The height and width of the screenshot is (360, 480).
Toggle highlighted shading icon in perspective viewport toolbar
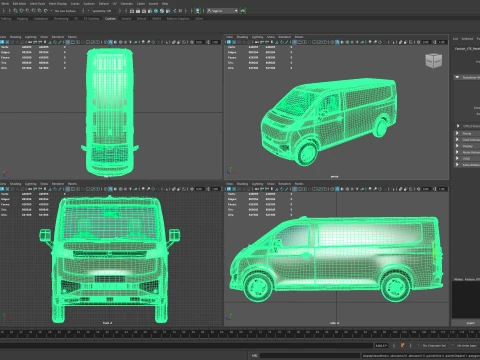[x=337, y=42]
